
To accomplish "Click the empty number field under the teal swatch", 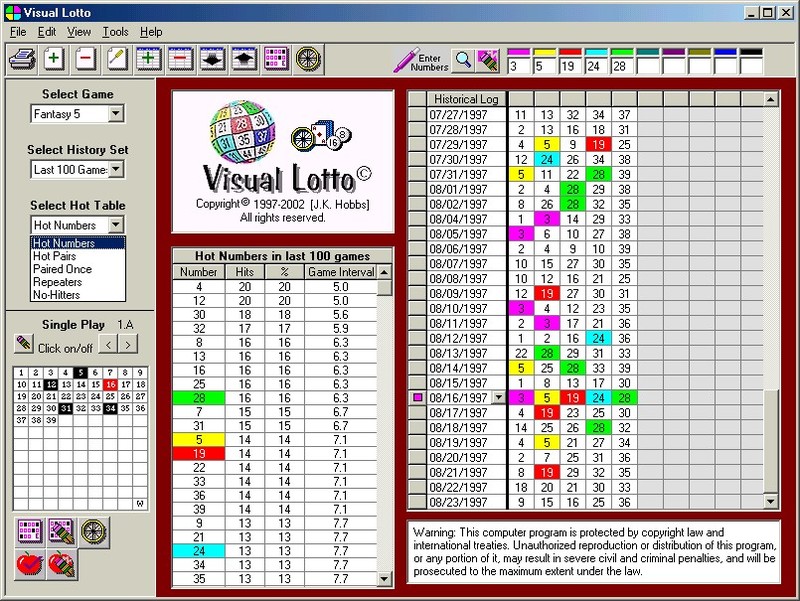I will point(648,66).
